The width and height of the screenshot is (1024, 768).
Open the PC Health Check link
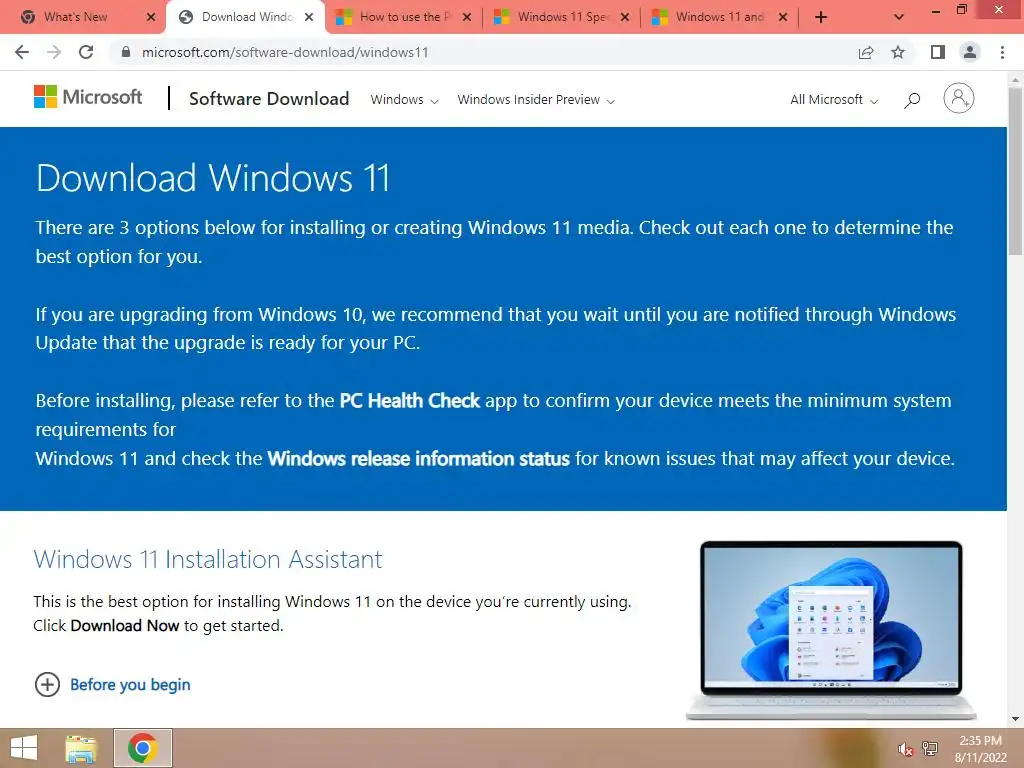pyautogui.click(x=409, y=400)
